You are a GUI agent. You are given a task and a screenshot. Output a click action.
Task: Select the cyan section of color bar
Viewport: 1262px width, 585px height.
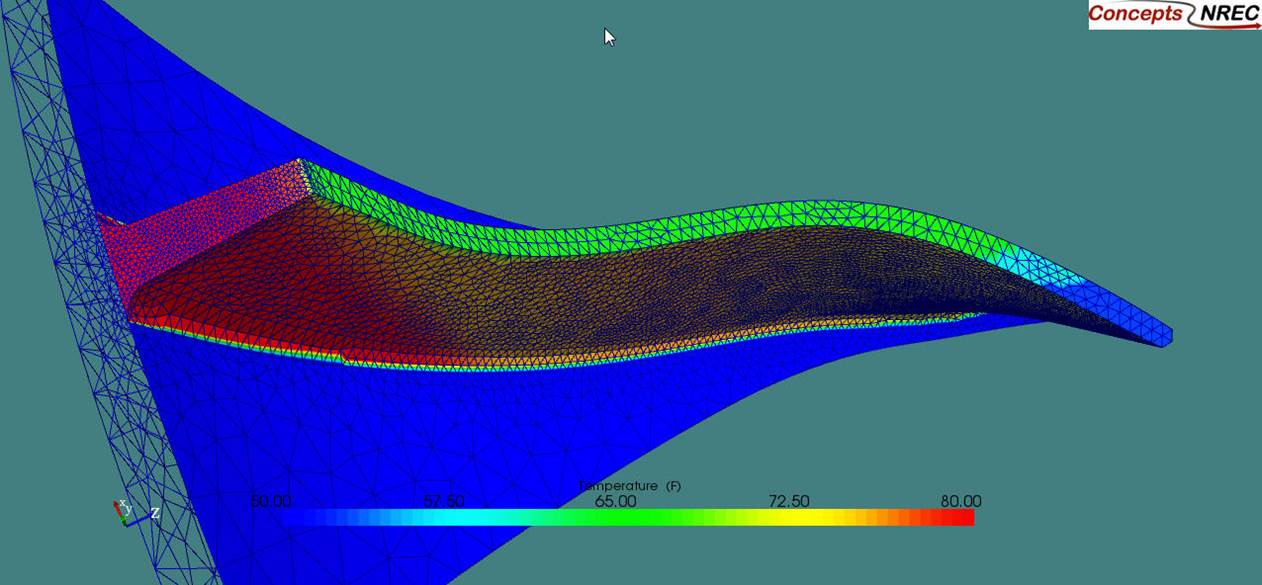click(x=470, y=517)
